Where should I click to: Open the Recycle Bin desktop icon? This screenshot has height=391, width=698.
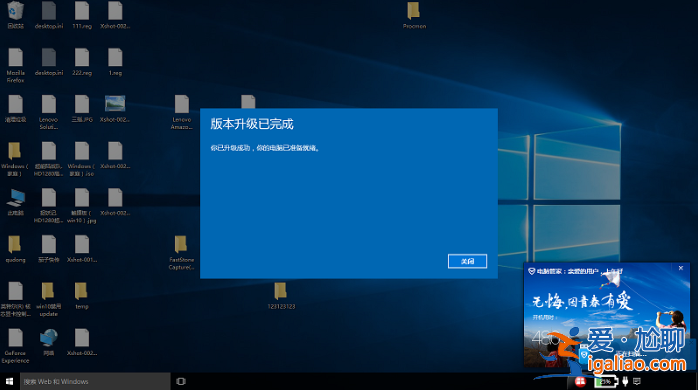click(x=16, y=11)
